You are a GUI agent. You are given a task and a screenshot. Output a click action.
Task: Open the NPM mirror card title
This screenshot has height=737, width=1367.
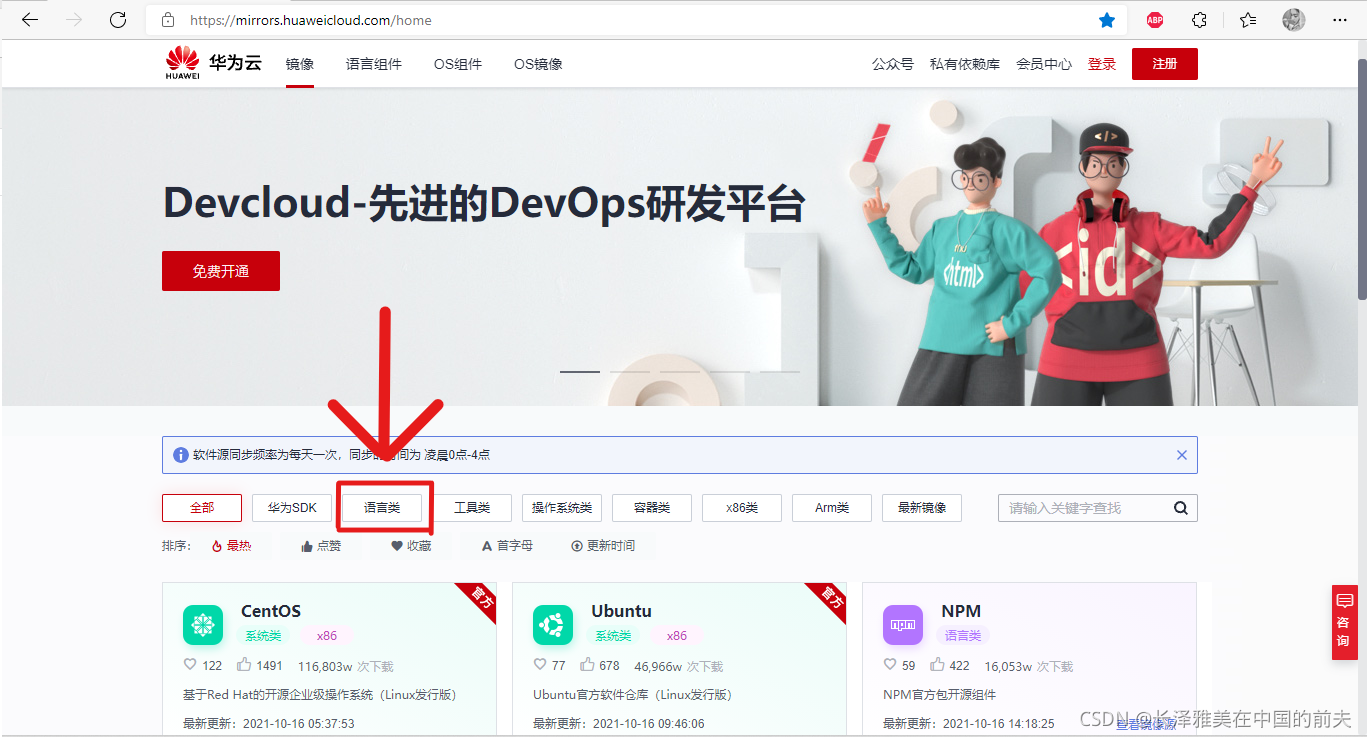961,611
